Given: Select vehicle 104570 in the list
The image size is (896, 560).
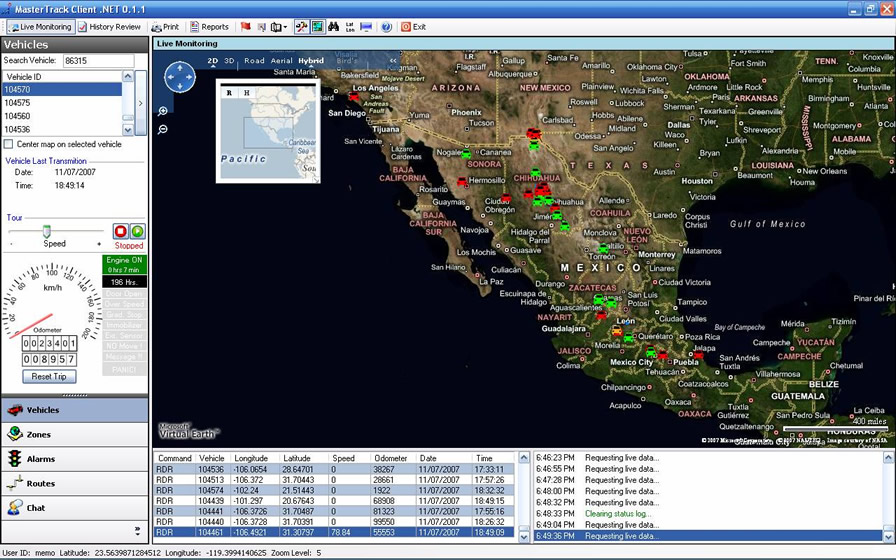Looking at the screenshot, I should tap(62, 89).
